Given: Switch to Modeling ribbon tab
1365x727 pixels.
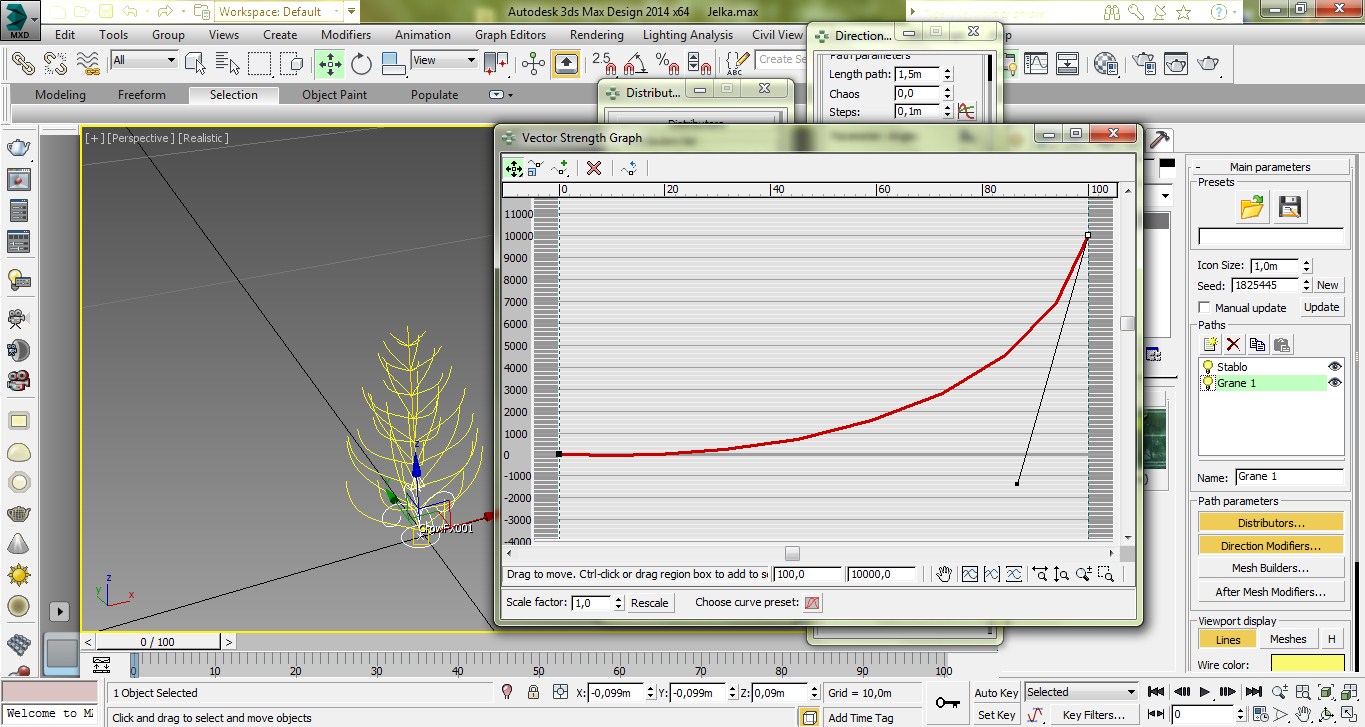Looking at the screenshot, I should (x=60, y=95).
